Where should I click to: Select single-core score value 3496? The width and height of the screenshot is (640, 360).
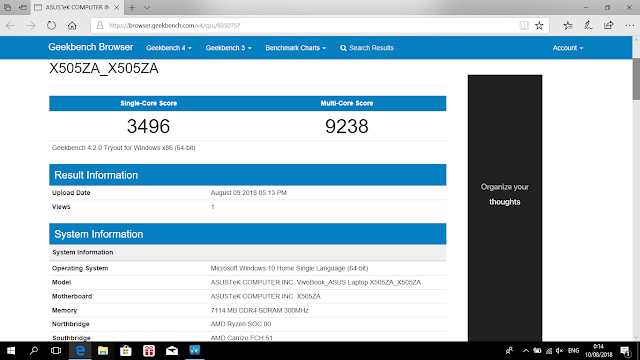pos(148,126)
